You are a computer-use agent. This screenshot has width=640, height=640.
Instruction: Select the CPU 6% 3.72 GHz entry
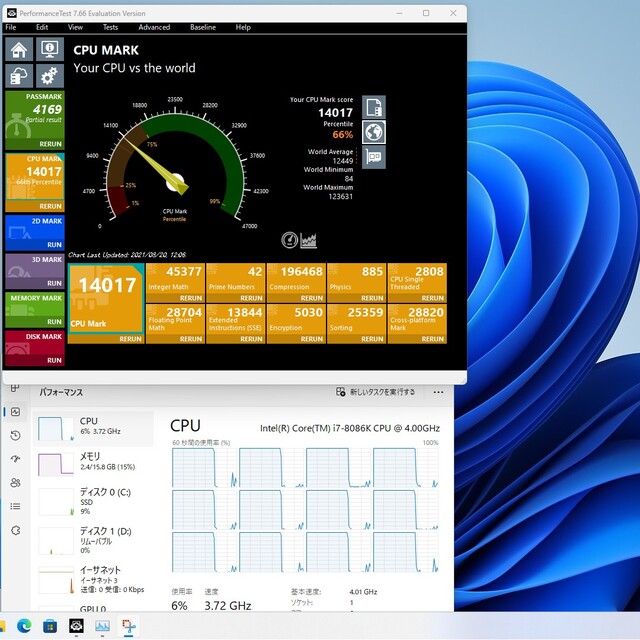pos(93,429)
